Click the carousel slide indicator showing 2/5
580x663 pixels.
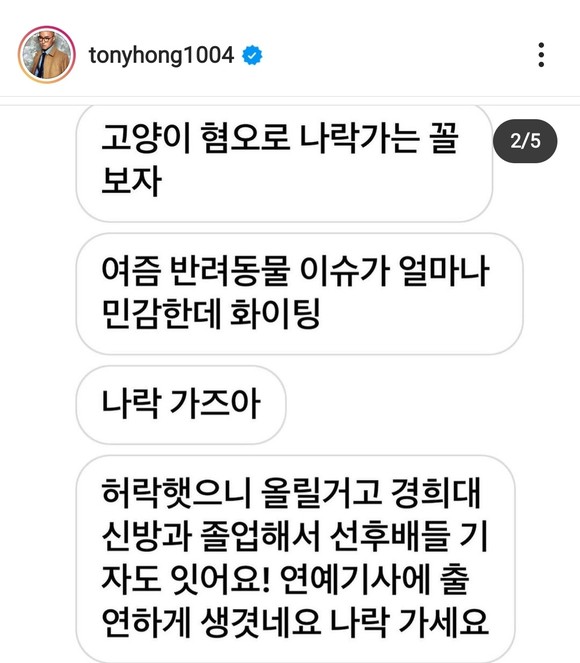point(525,141)
